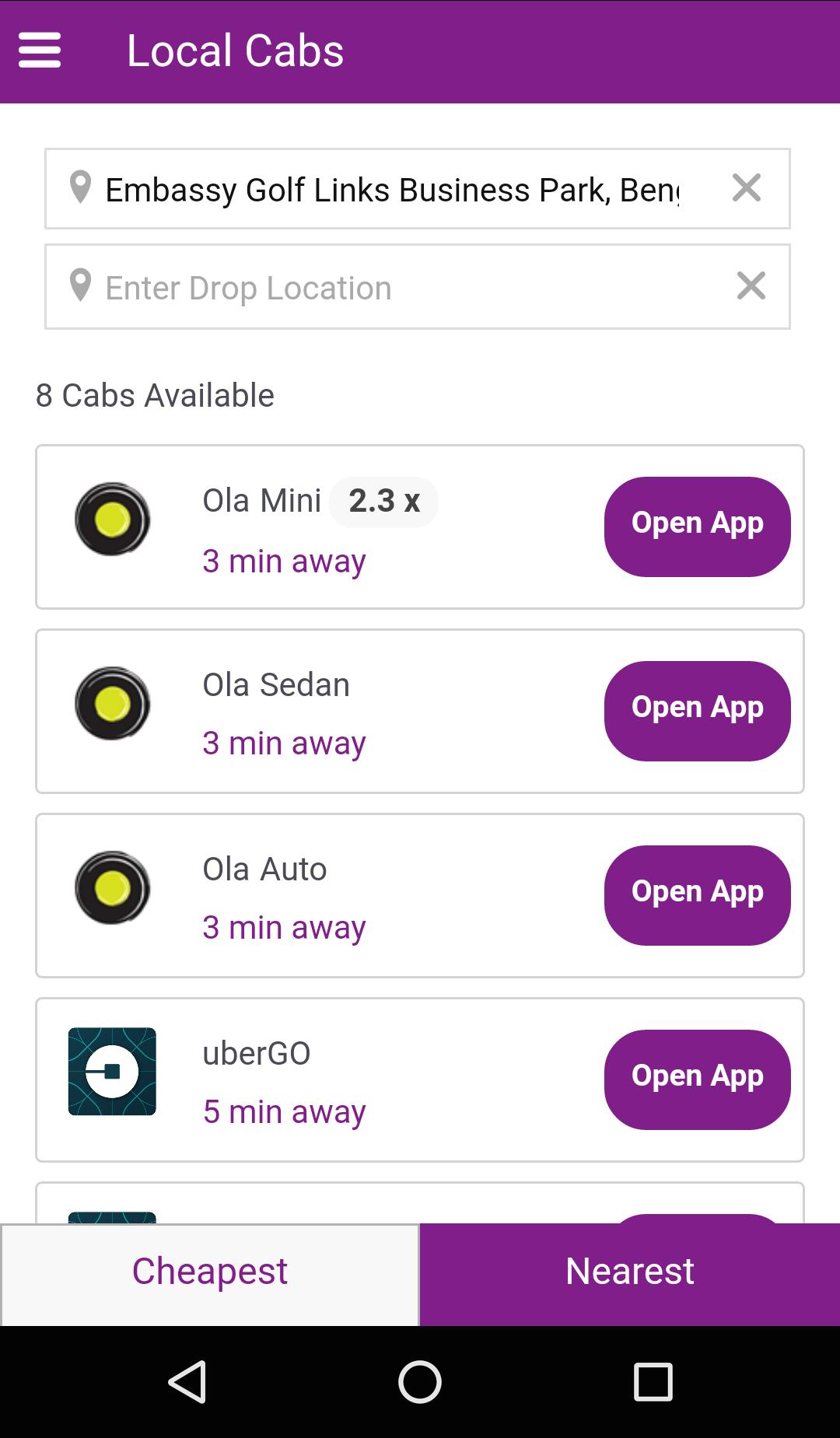
Task: Tap the drop location pin icon
Action: (80, 285)
